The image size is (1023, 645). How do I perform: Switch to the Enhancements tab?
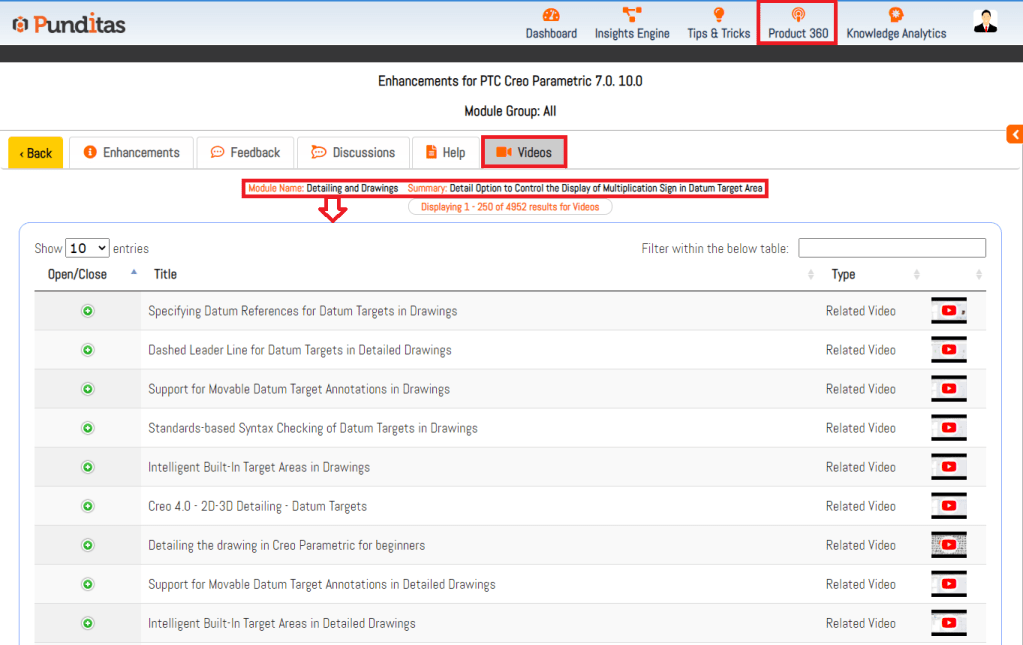coord(131,152)
